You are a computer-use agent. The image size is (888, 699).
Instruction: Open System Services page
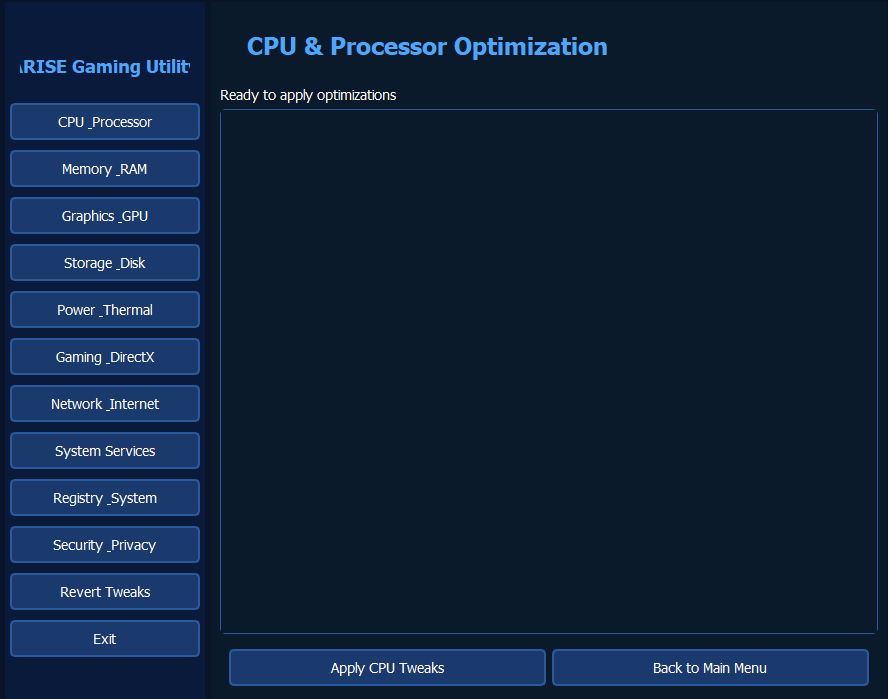105,451
